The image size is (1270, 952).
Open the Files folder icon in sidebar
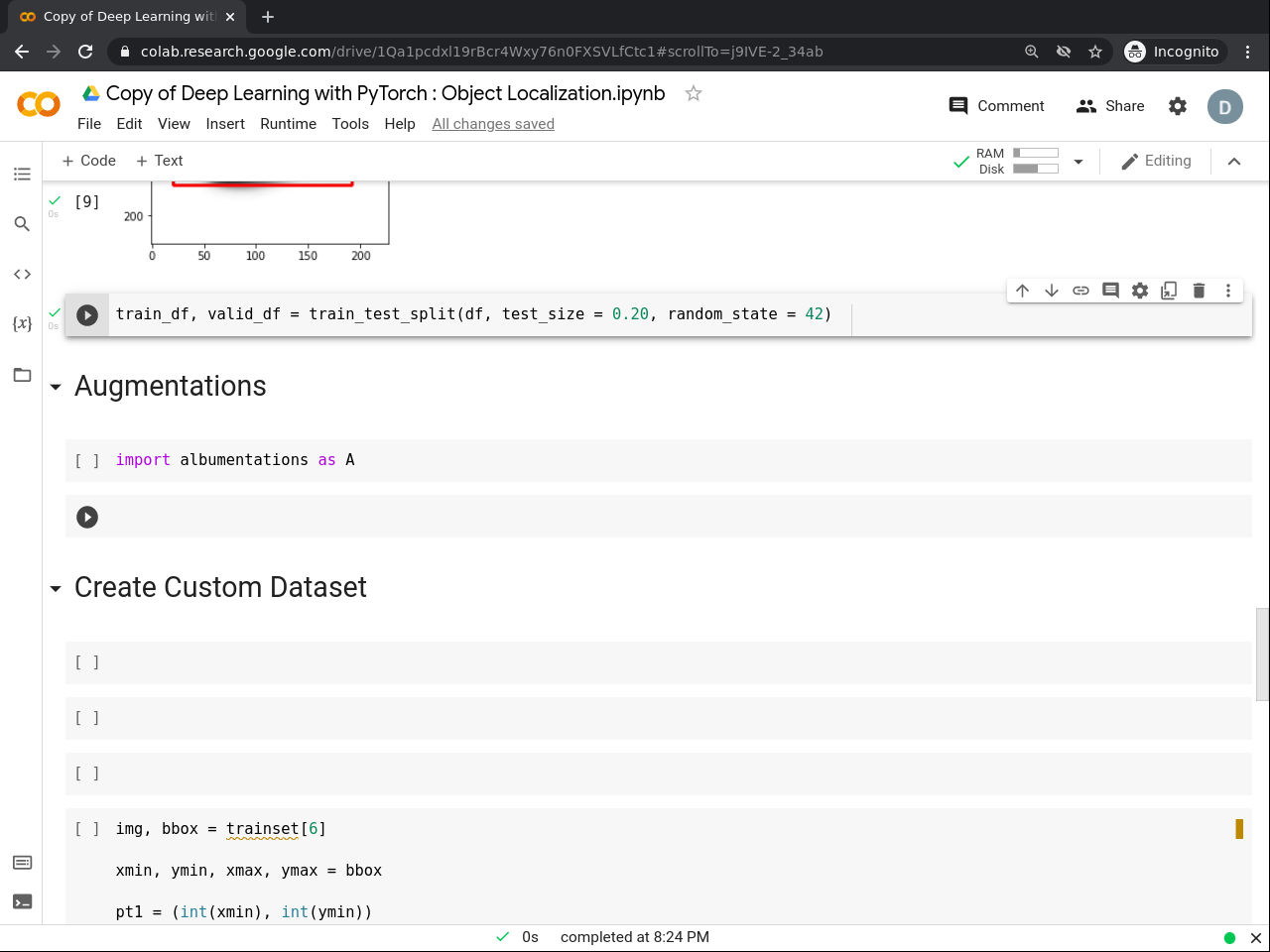click(x=22, y=375)
